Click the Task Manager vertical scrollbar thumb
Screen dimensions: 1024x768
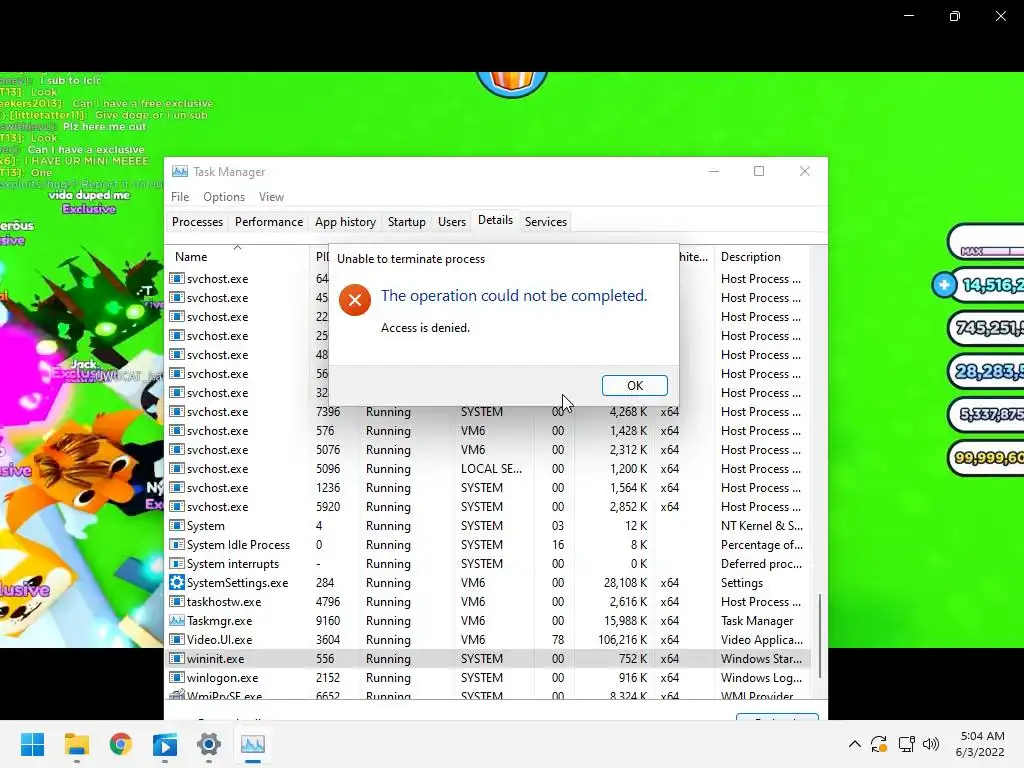(x=819, y=635)
